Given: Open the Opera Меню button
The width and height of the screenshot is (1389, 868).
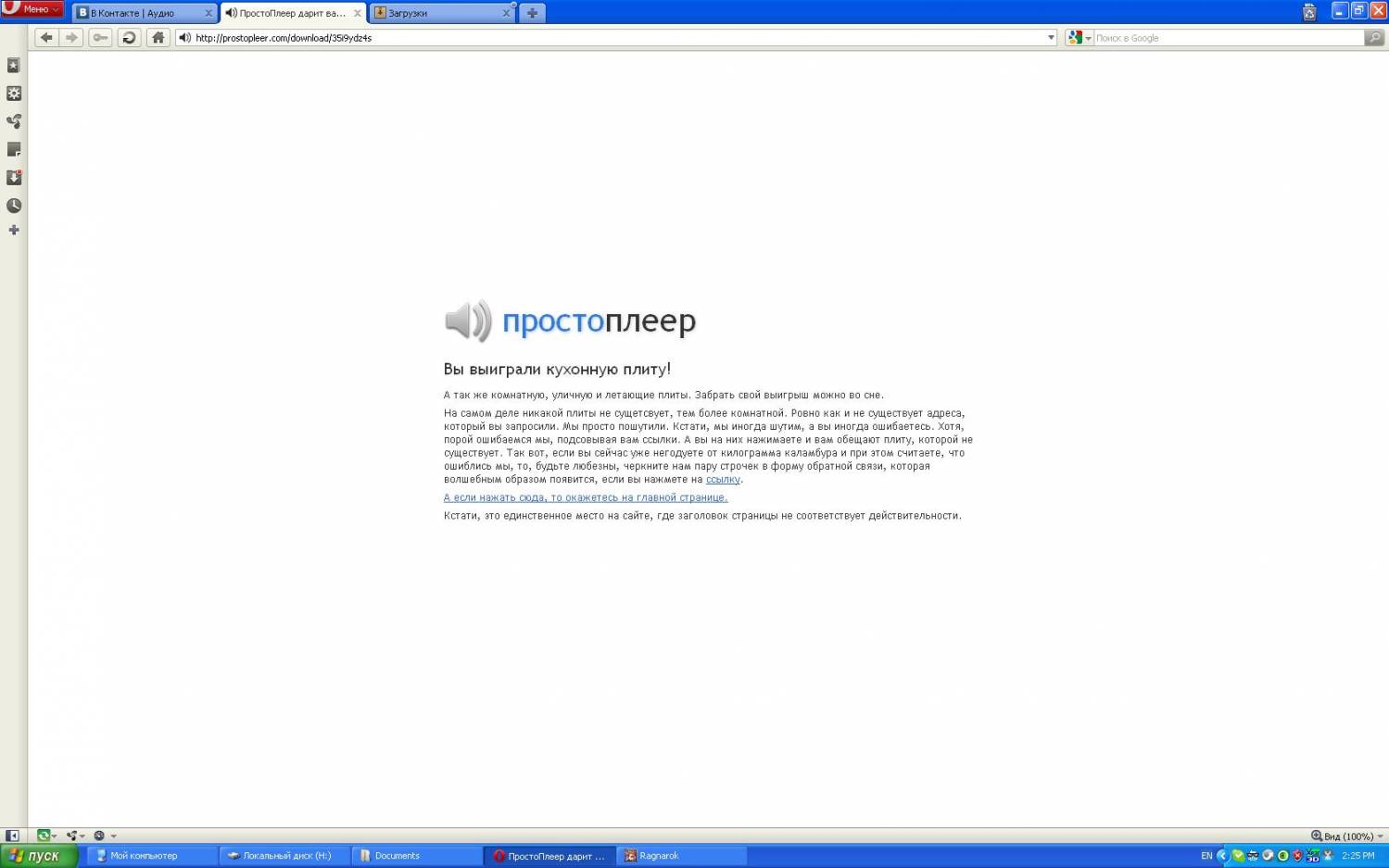Looking at the screenshot, I should pos(32,8).
